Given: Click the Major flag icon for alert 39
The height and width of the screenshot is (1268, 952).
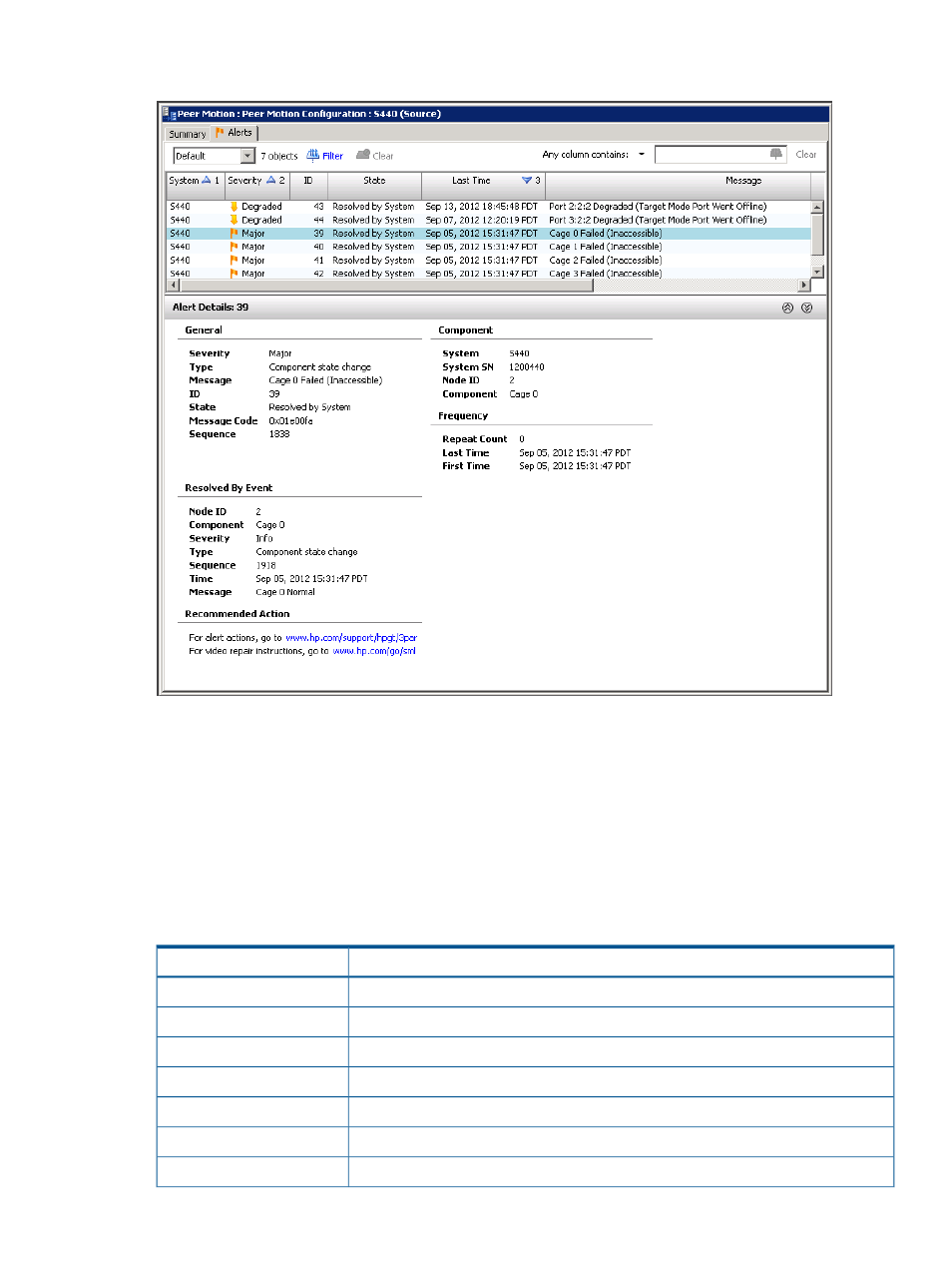Looking at the screenshot, I should pyautogui.click(x=234, y=234).
